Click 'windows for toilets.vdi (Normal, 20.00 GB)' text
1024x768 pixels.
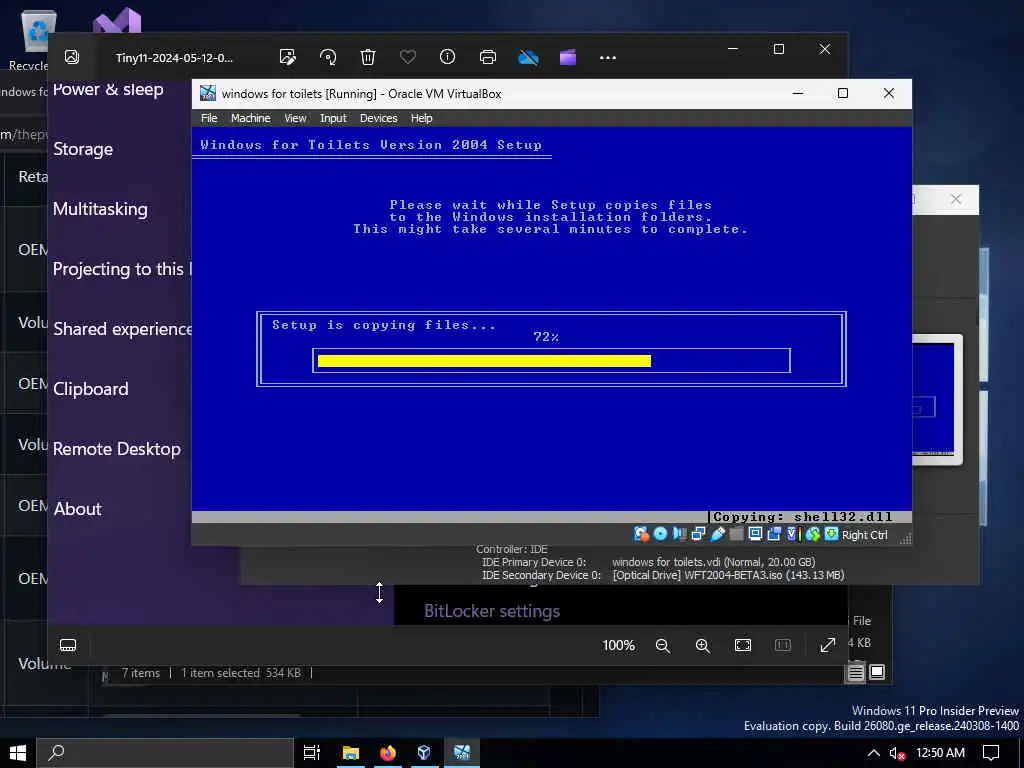pyautogui.click(x=714, y=562)
